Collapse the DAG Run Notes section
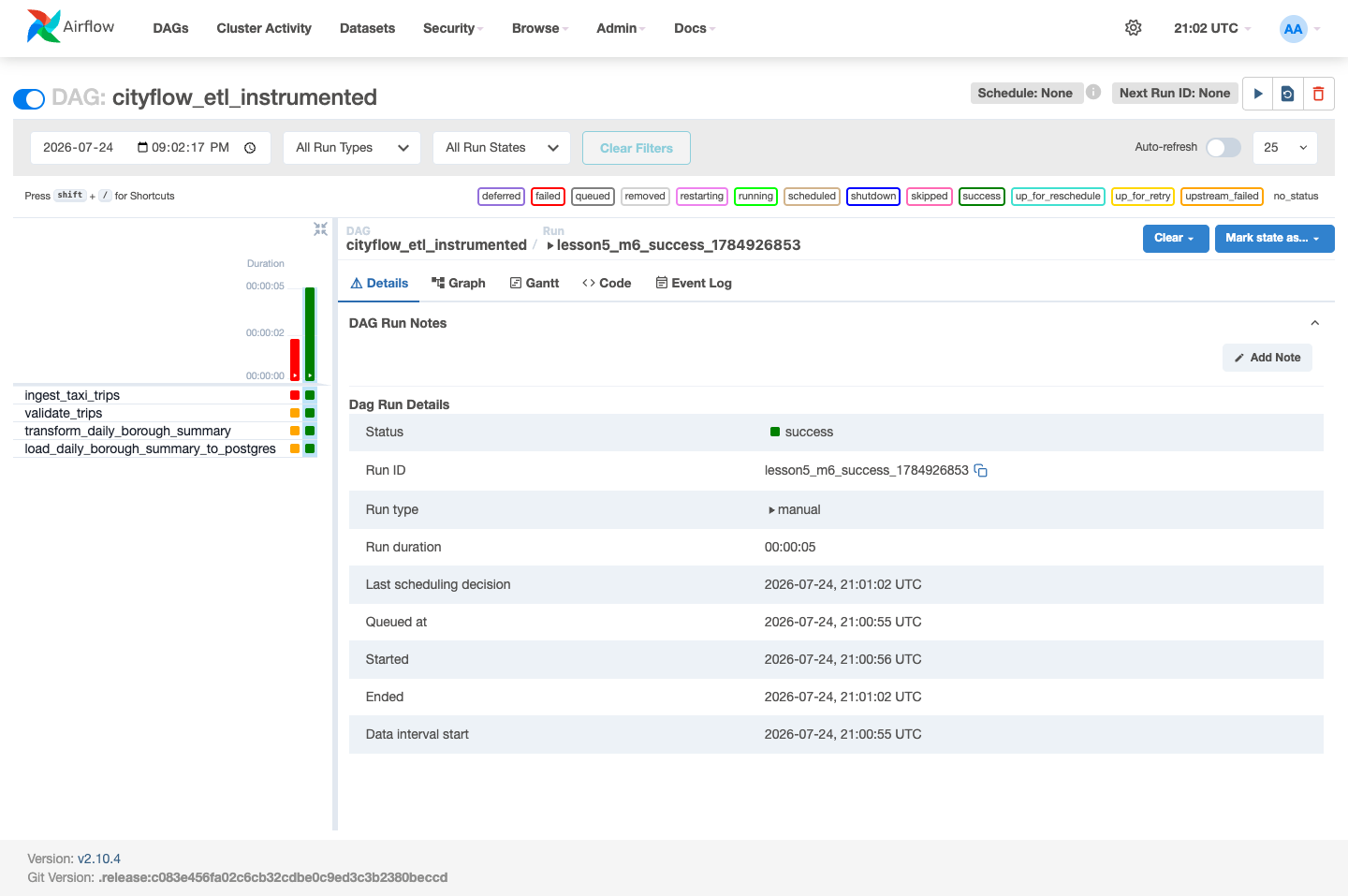 [x=1314, y=323]
